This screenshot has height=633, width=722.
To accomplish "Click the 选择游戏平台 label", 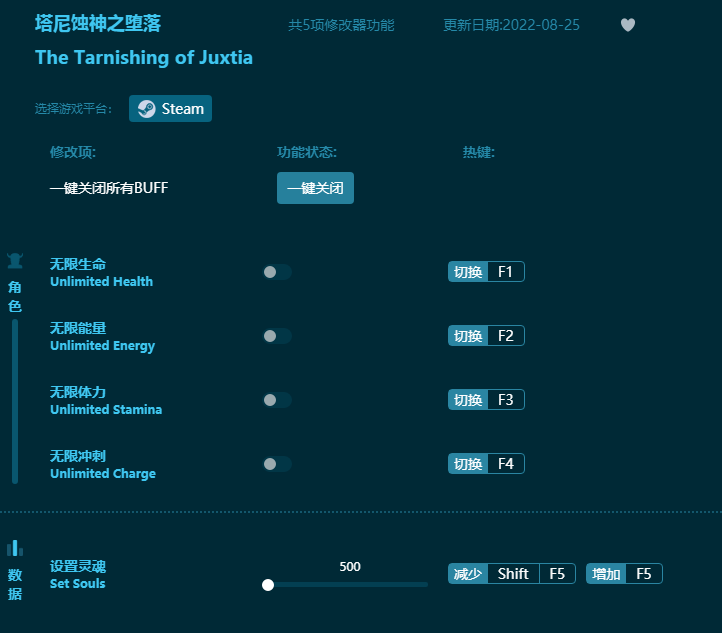I will point(73,109).
